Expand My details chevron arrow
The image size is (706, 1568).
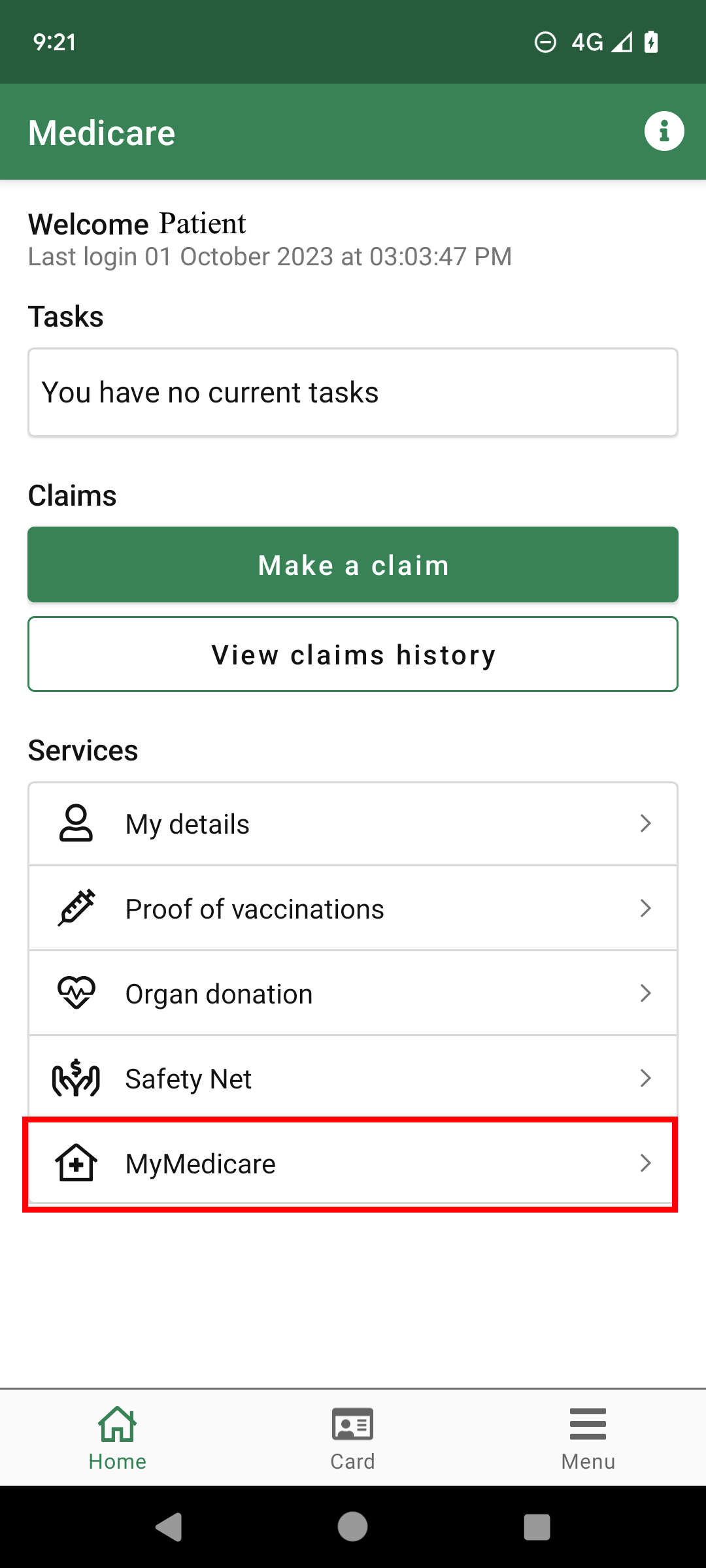[645, 823]
